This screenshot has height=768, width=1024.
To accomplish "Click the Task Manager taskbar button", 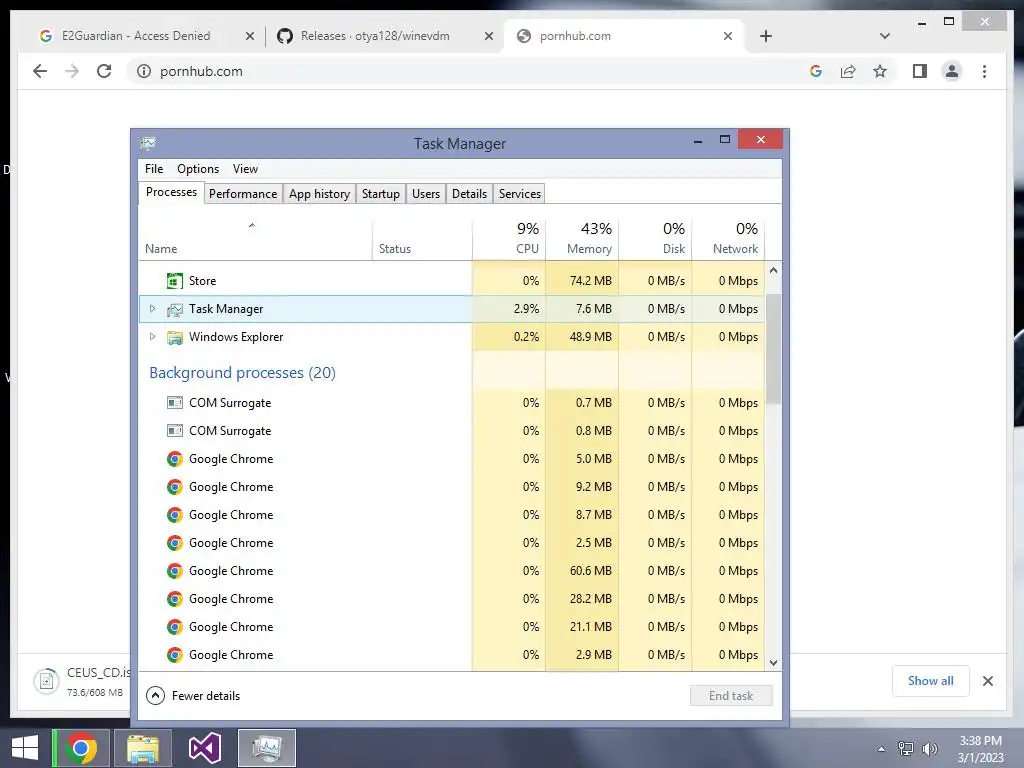I will (266, 748).
